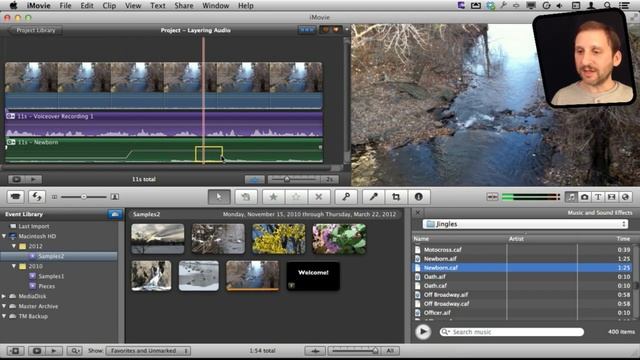
Task: Select Last Import in Event Library
Action: click(x=34, y=226)
